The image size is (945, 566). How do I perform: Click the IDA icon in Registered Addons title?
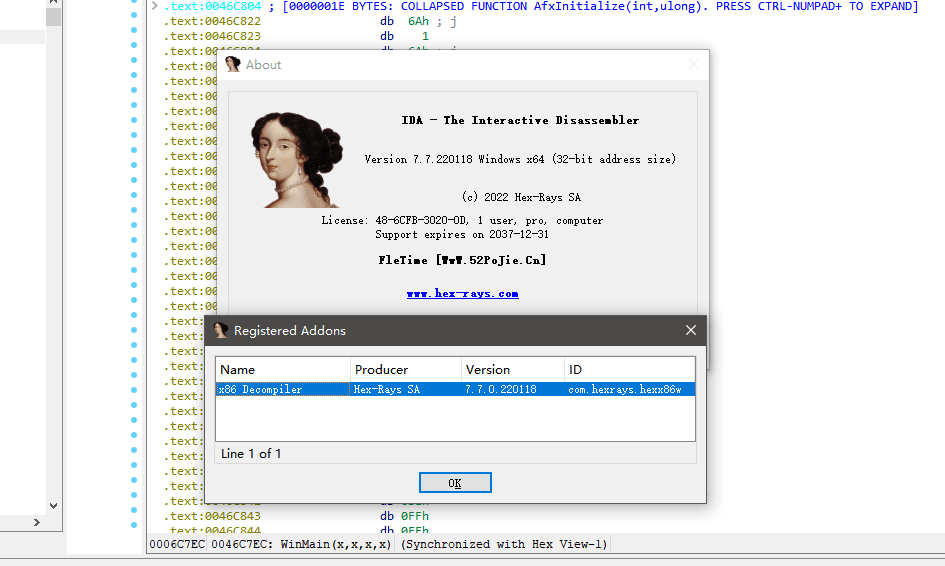[221, 330]
